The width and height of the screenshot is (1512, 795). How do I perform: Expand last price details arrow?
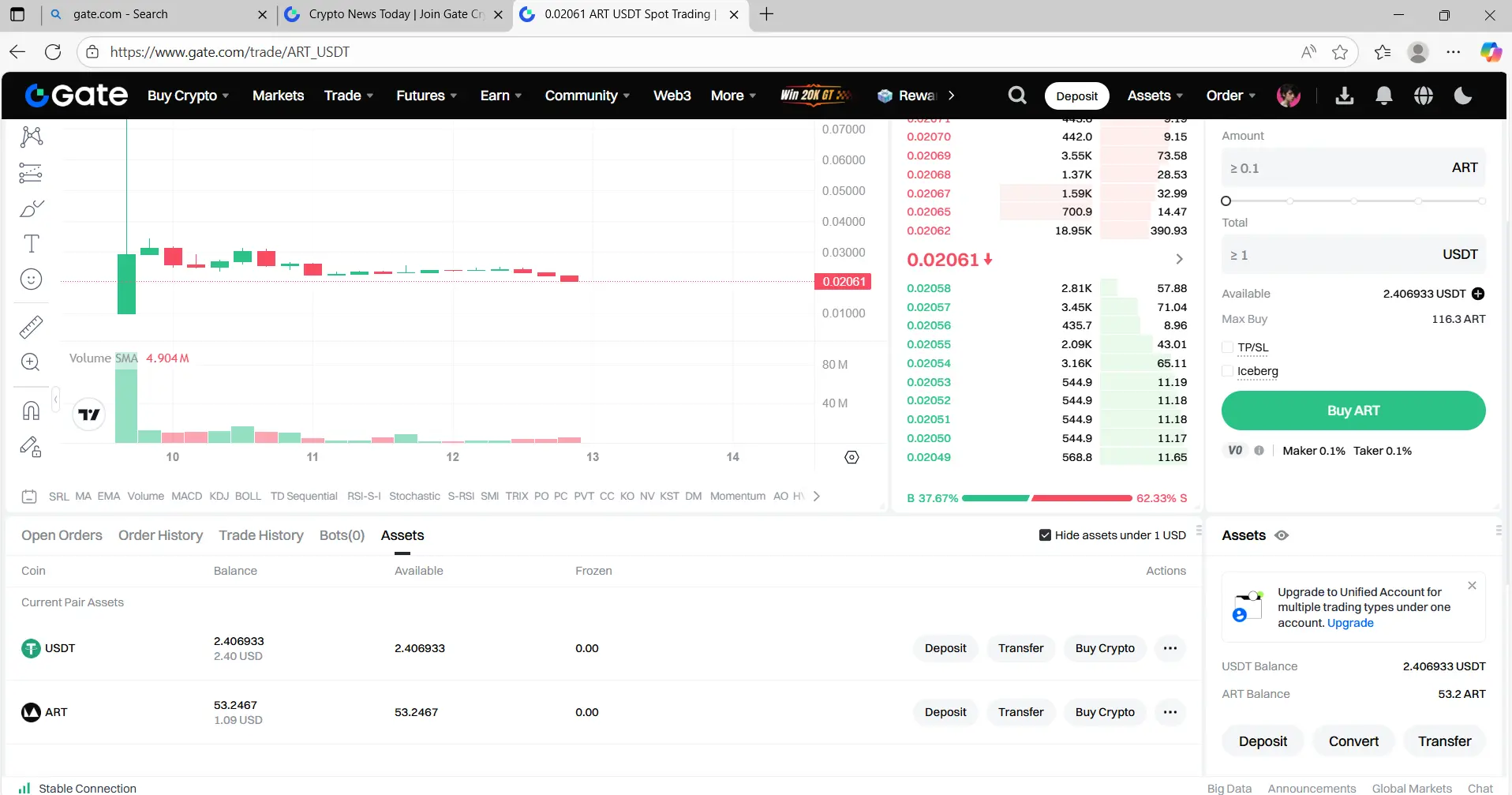coord(1179,259)
